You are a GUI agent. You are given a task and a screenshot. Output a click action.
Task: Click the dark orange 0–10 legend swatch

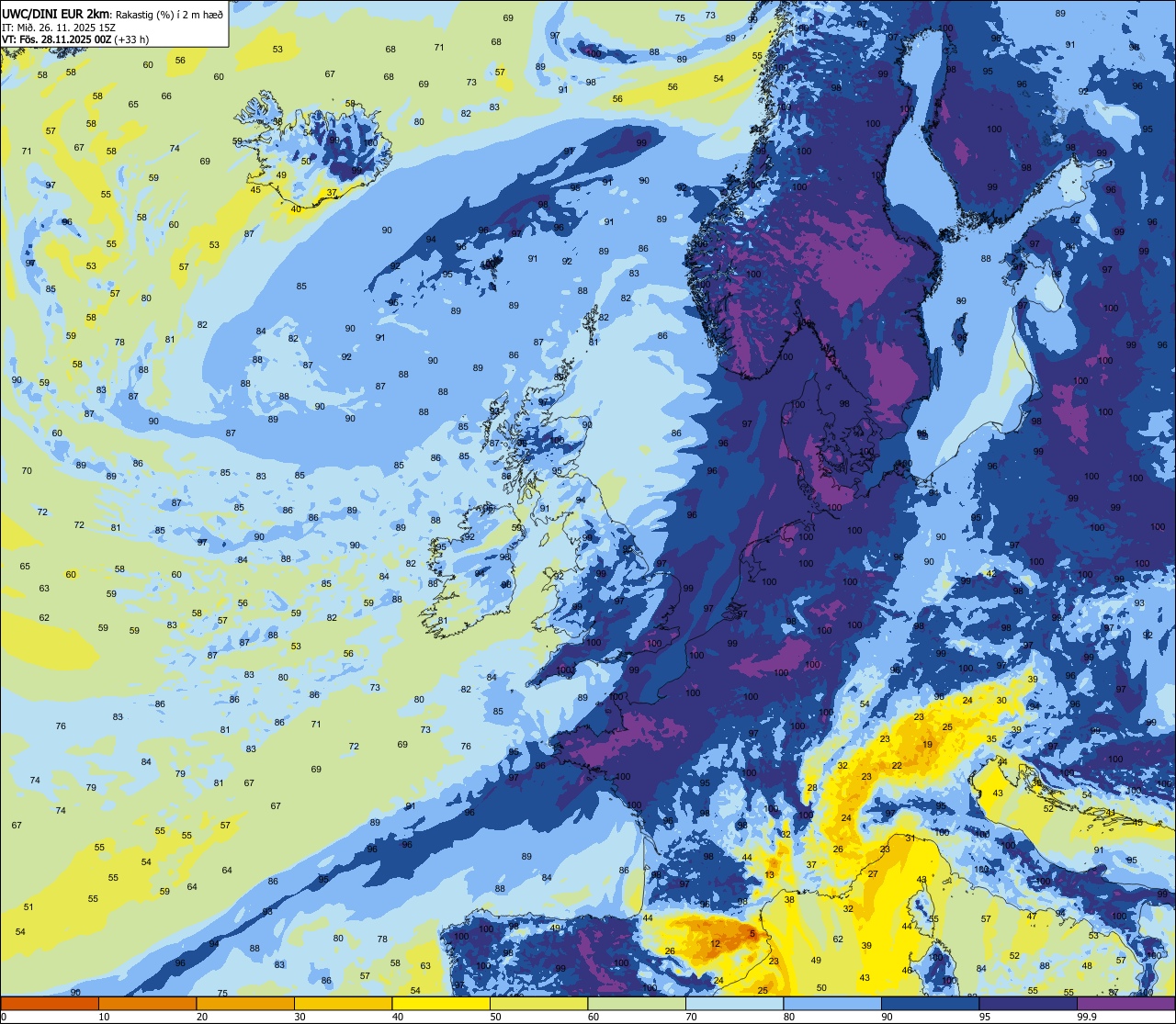point(50,1003)
